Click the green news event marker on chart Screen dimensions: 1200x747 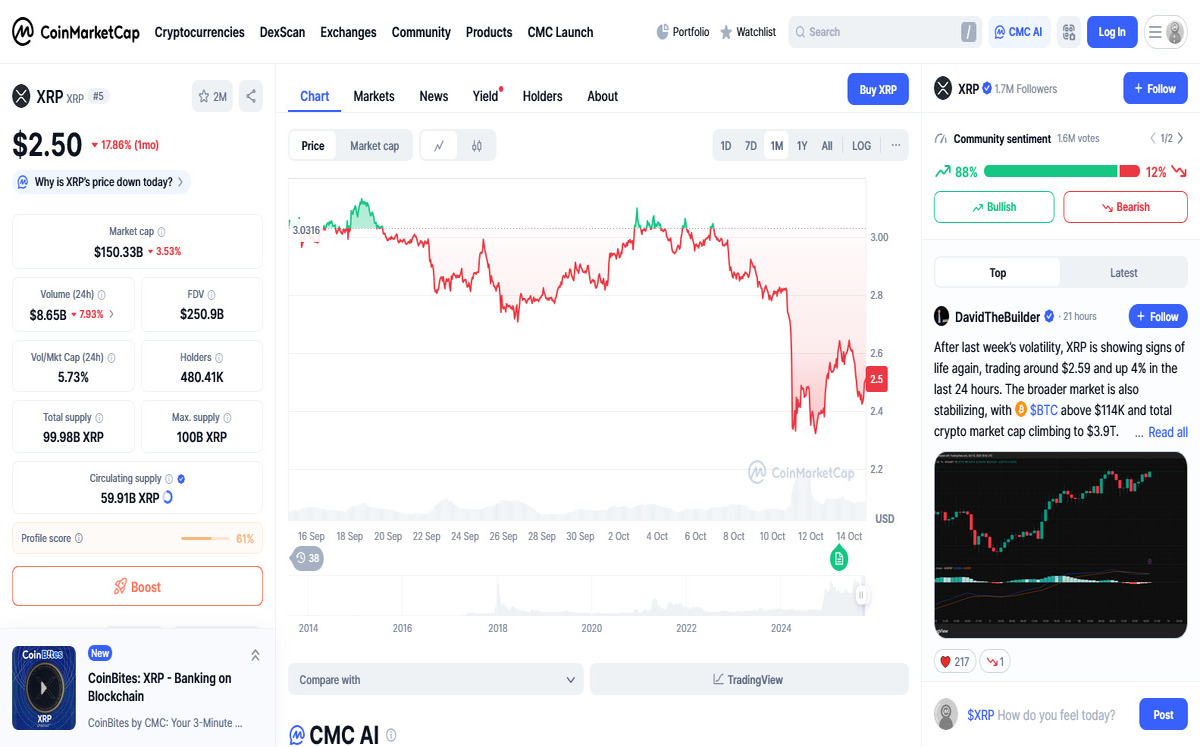pyautogui.click(x=839, y=558)
